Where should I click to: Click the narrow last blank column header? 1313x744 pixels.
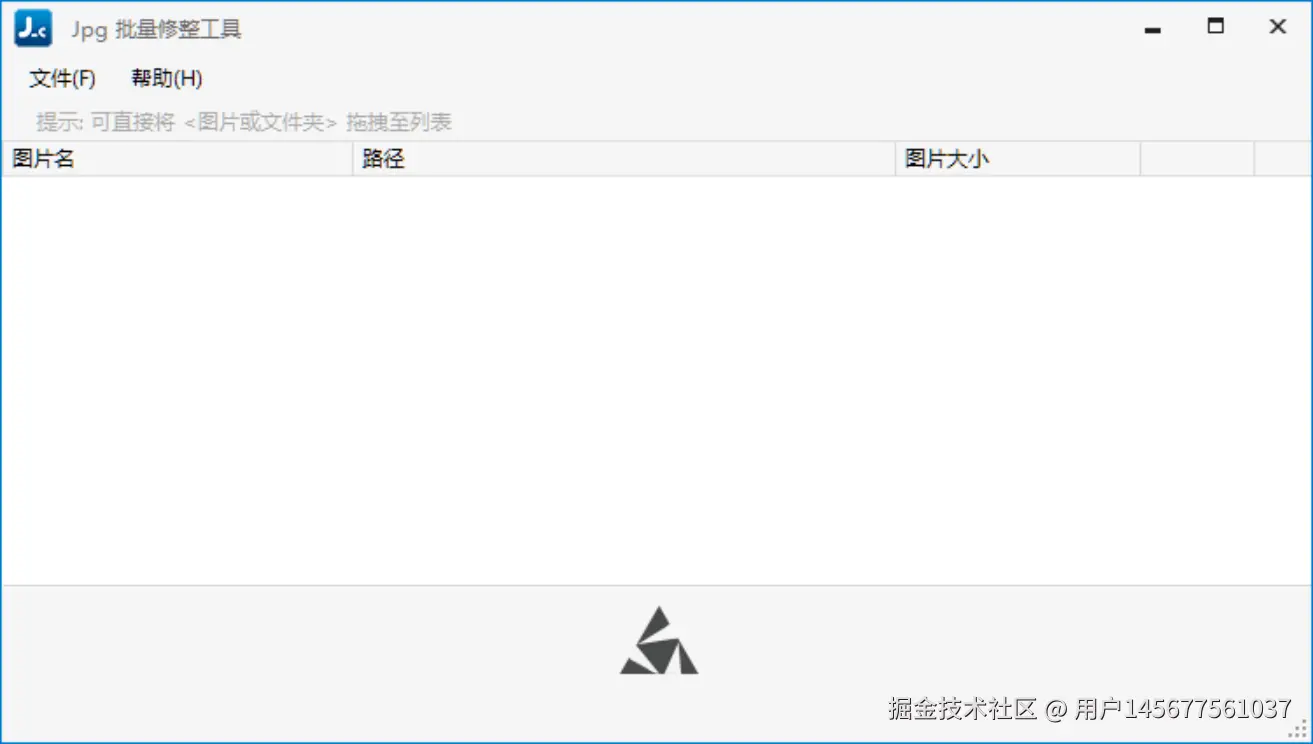coord(1282,159)
